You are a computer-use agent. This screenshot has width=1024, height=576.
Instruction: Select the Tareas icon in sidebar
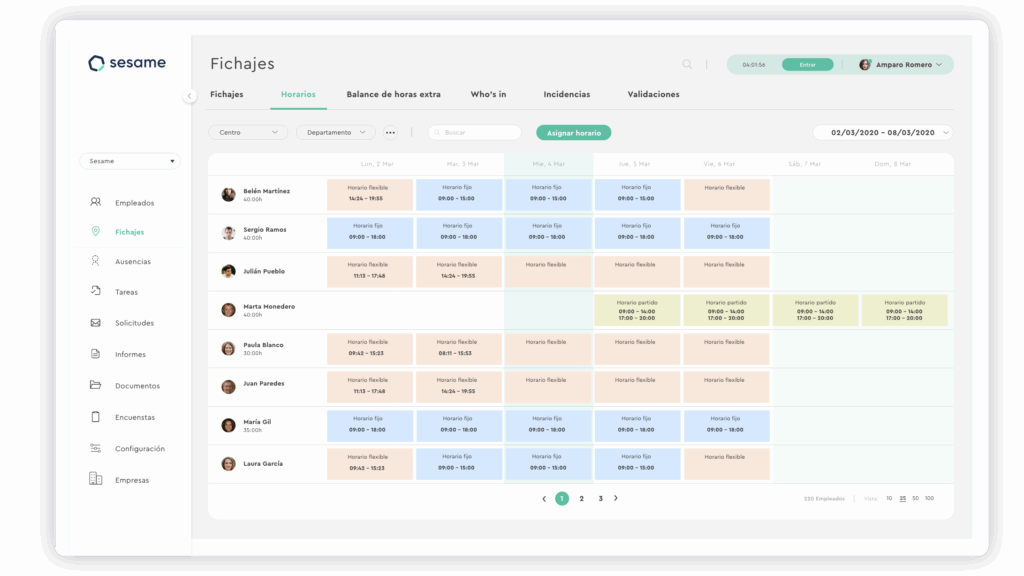[96, 292]
